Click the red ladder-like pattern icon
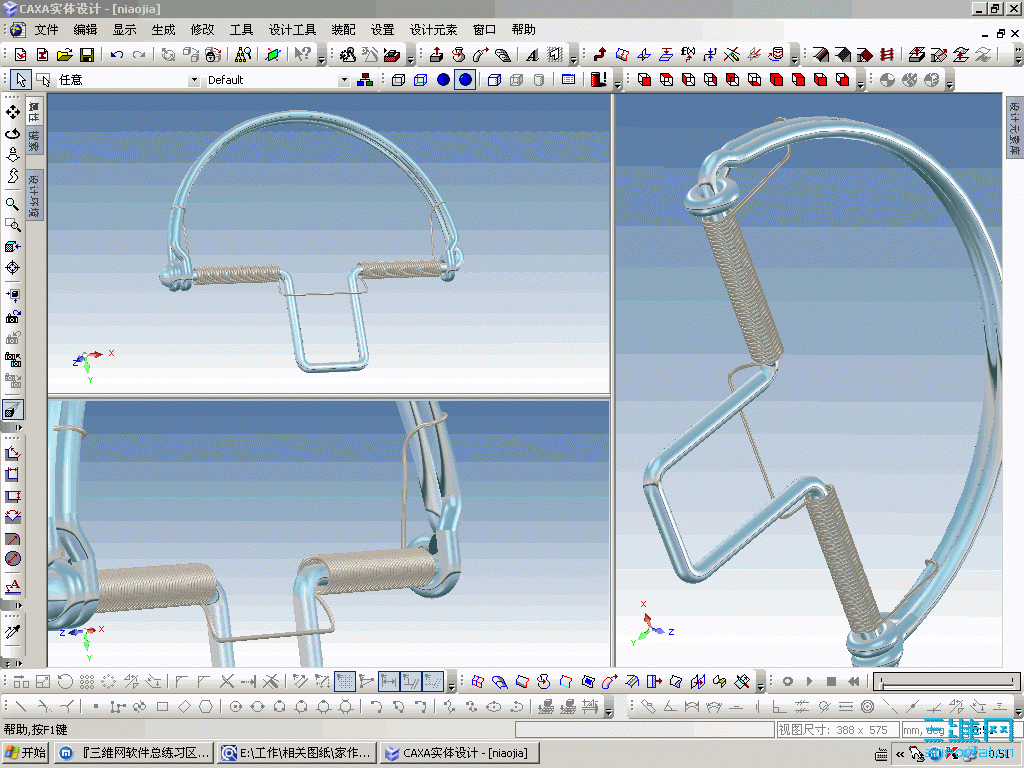 coord(887,55)
